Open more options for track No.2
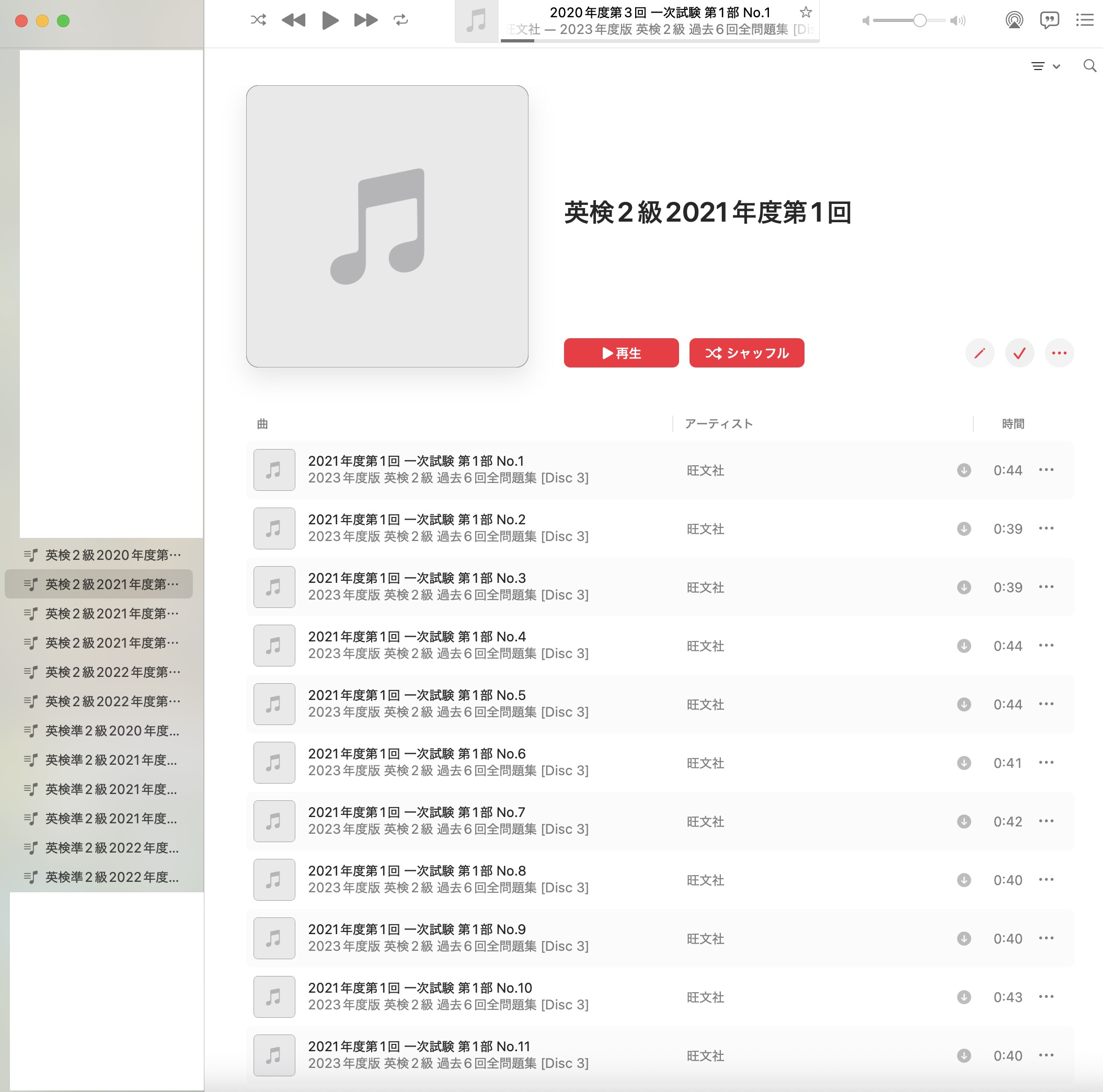Viewport: 1103px width, 1092px height. pyautogui.click(x=1046, y=528)
